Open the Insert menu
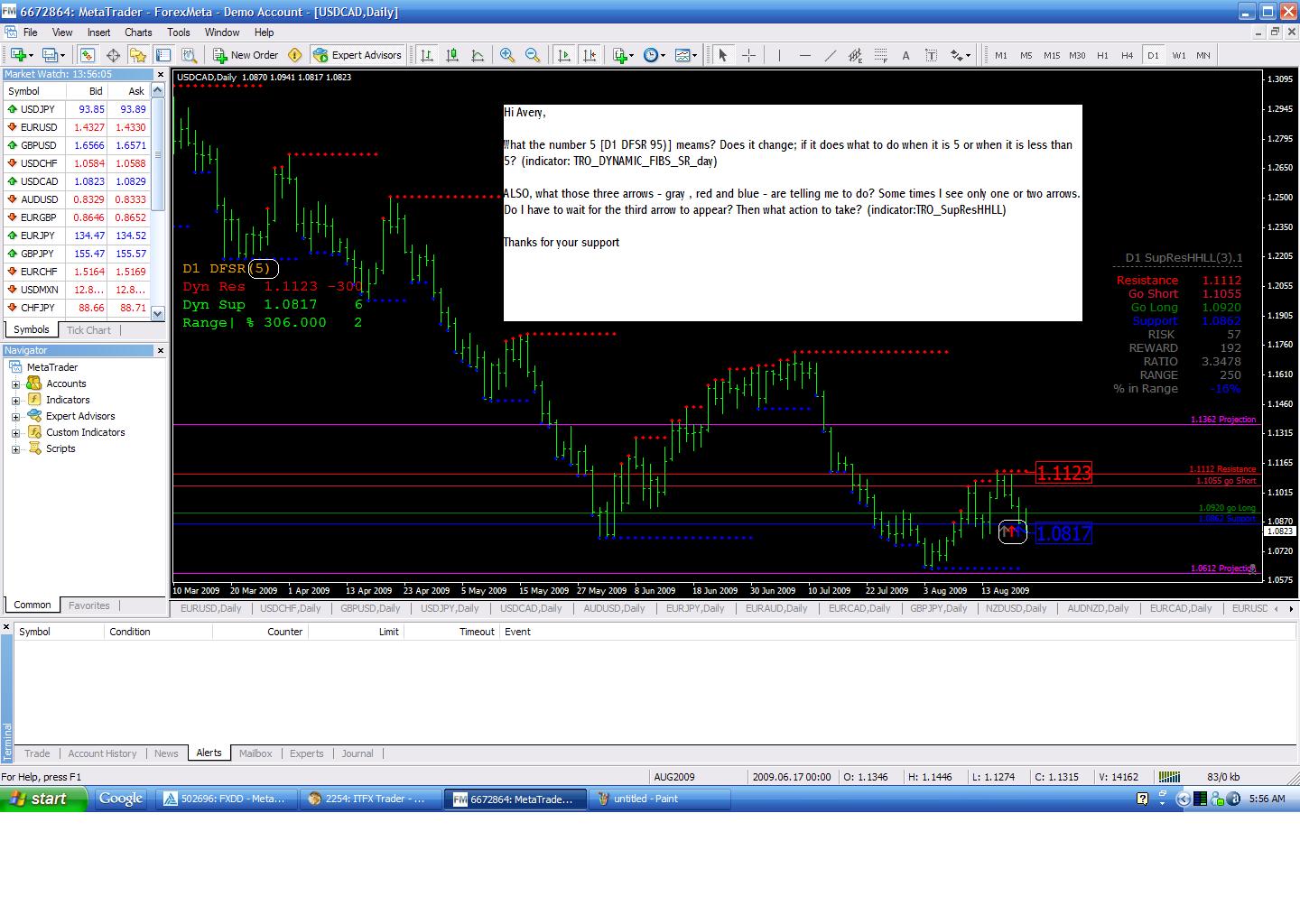The width and height of the screenshot is (1300, 924). (98, 32)
